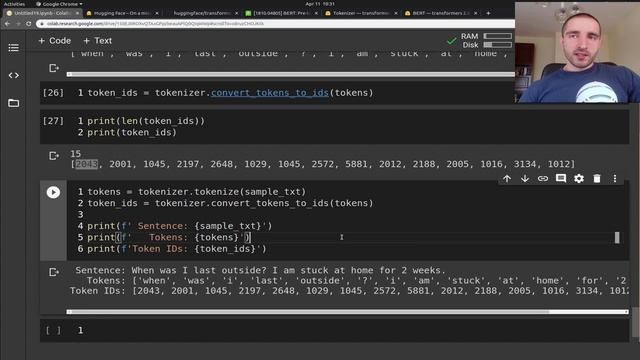640x360 pixels.
Task: Click line 5 print Tokens statement
Action: click(169, 237)
